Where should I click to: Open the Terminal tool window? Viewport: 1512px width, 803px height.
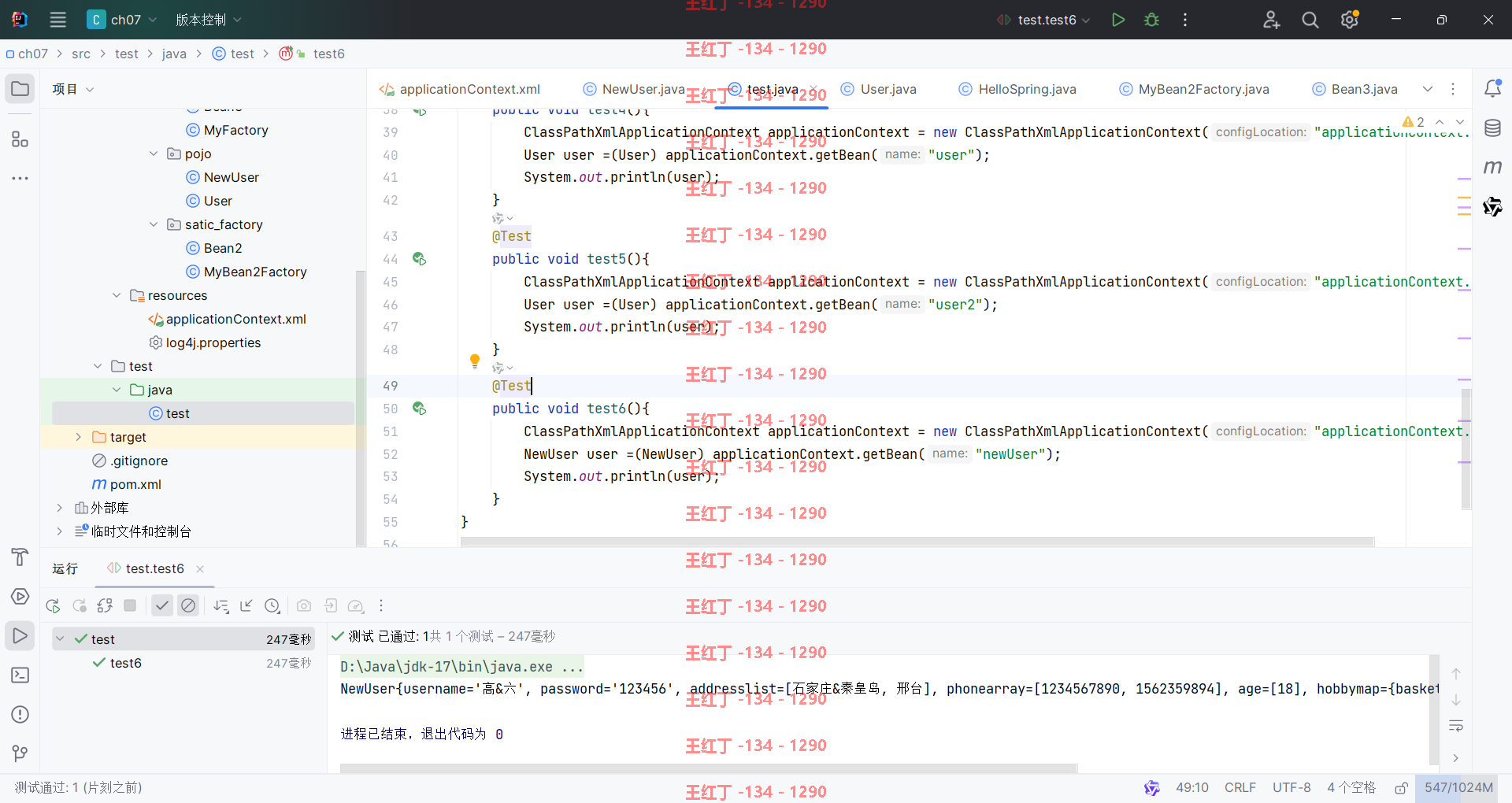[20, 675]
